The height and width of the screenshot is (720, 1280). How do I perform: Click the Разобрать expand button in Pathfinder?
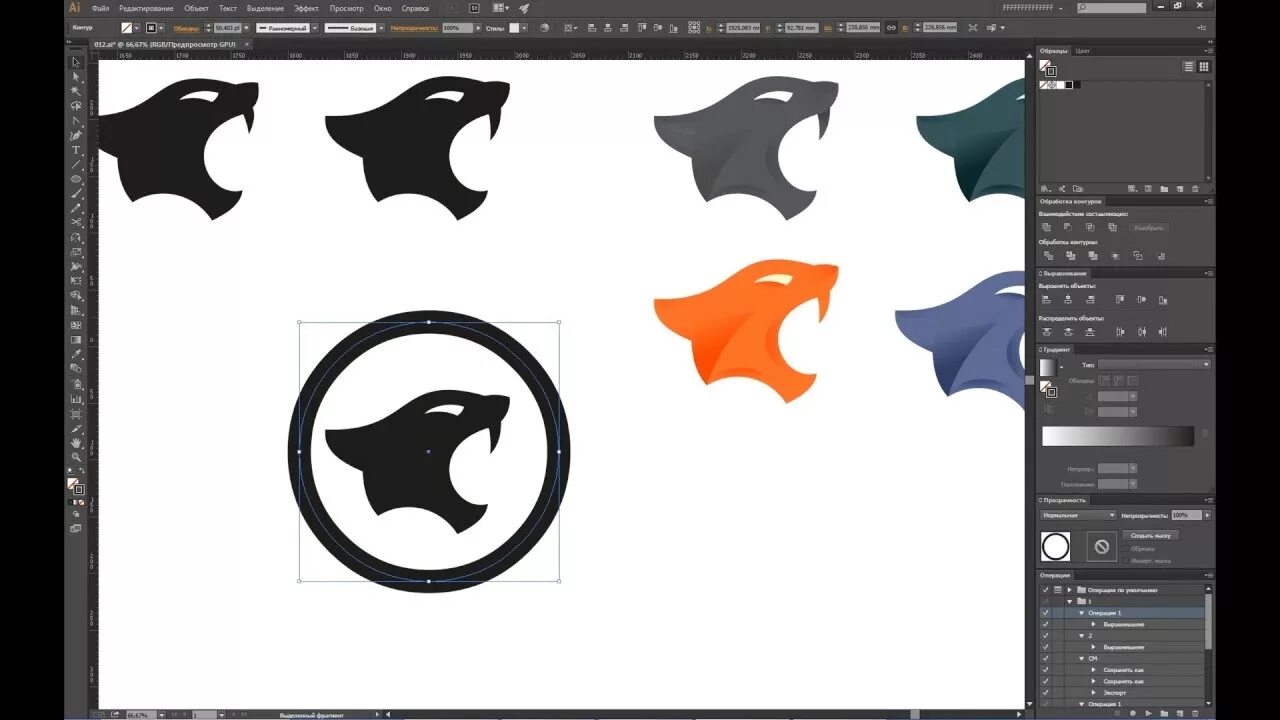[x=1148, y=227]
